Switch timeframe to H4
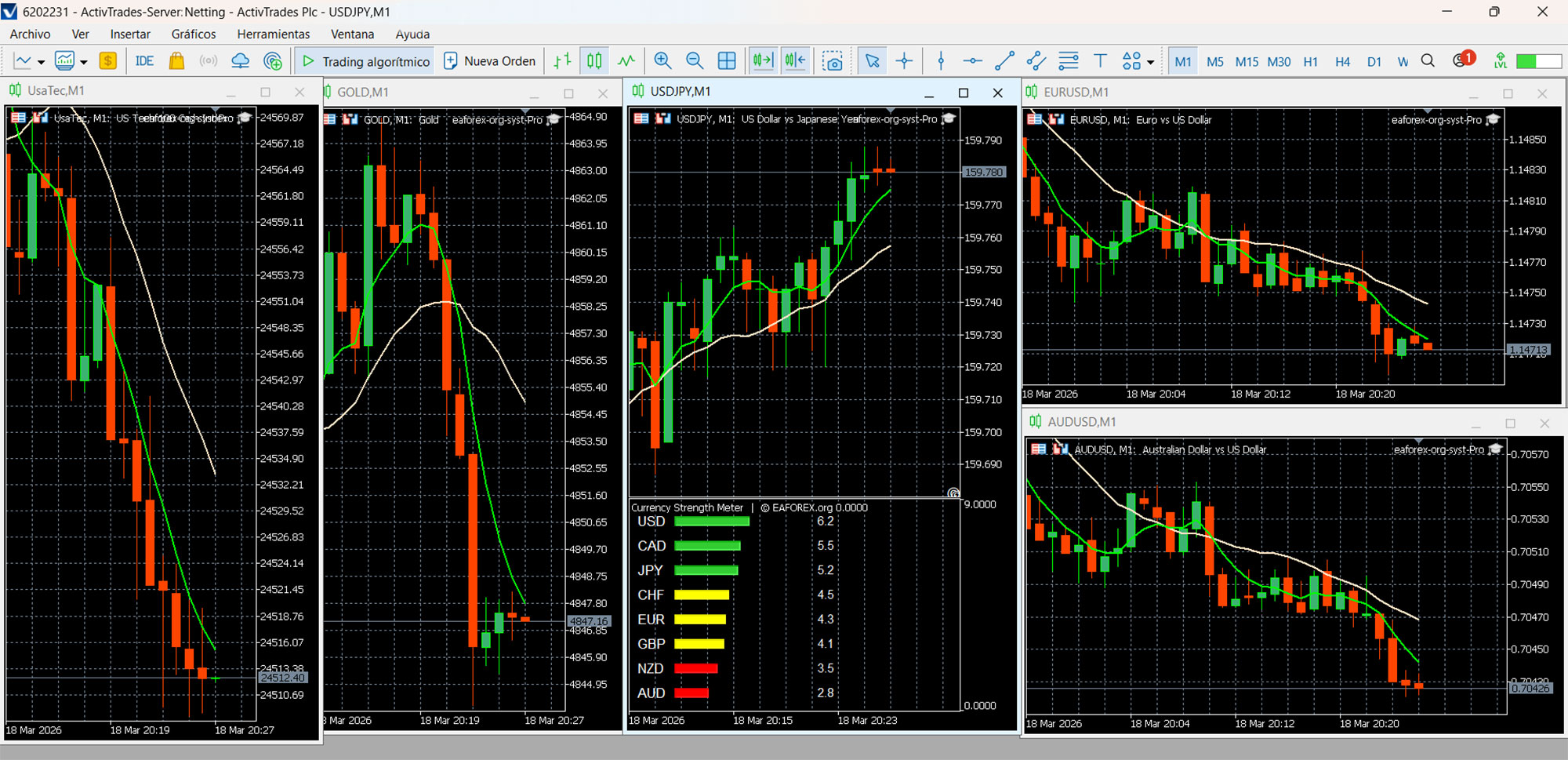The height and width of the screenshot is (760, 1568). coord(1342,61)
